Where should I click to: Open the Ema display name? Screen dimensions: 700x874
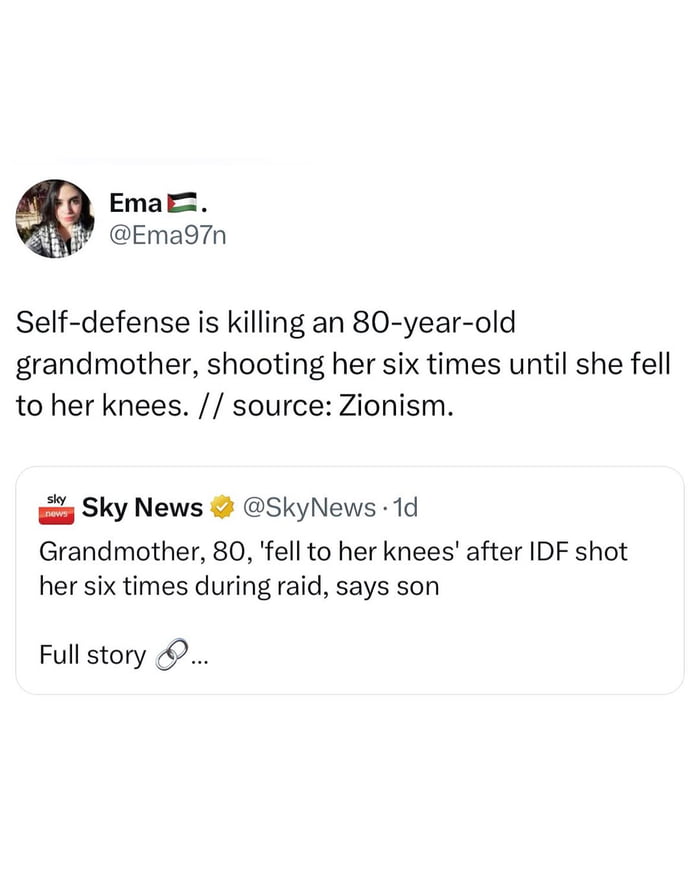pyautogui.click(x=135, y=203)
